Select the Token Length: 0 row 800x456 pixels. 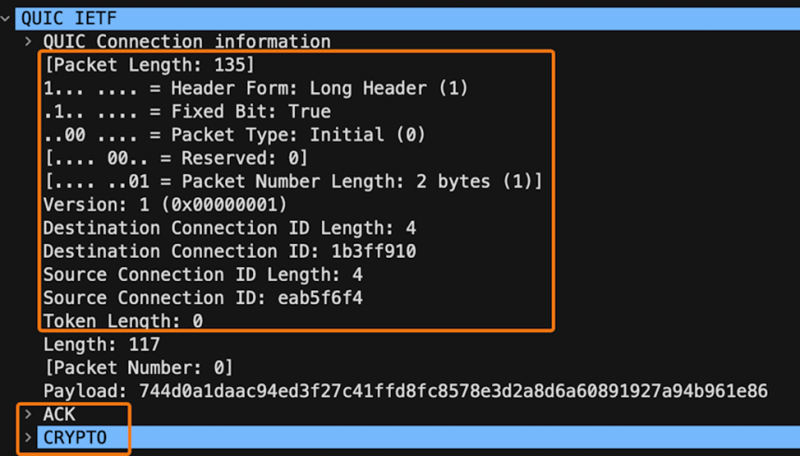[x=123, y=321]
